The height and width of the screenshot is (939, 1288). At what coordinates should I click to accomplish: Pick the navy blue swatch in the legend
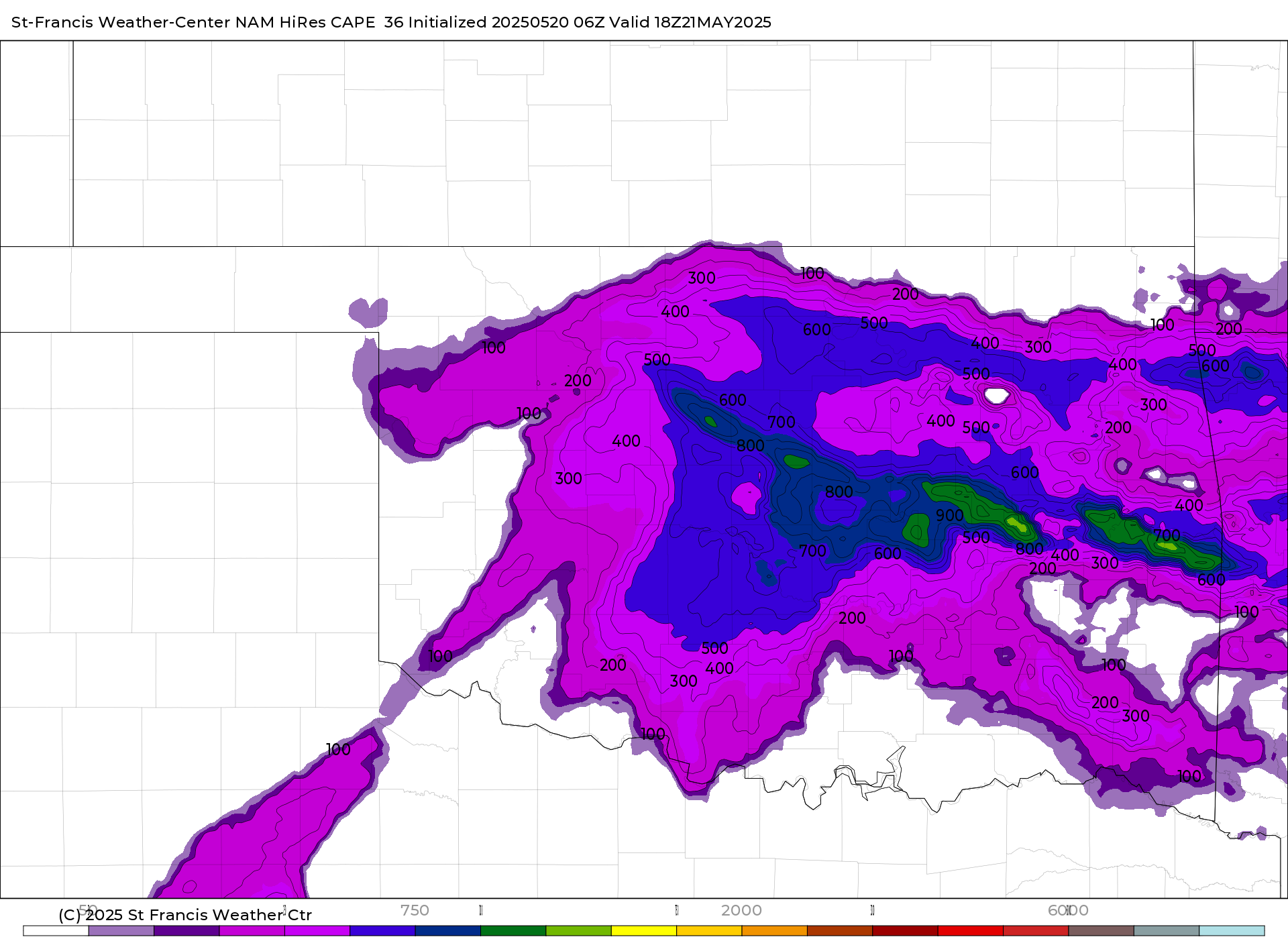447,930
